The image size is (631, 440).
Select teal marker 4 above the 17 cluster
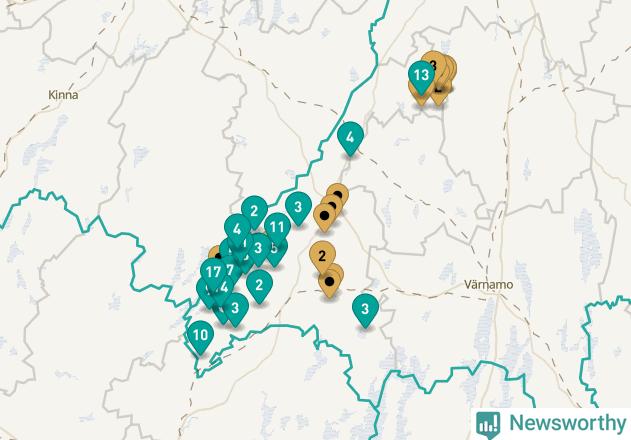[237, 231]
